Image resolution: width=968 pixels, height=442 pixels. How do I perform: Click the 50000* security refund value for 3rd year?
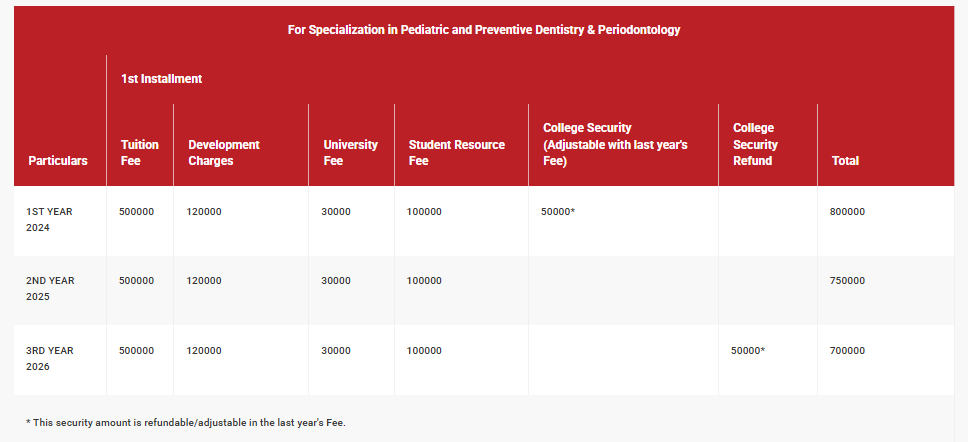(x=748, y=351)
